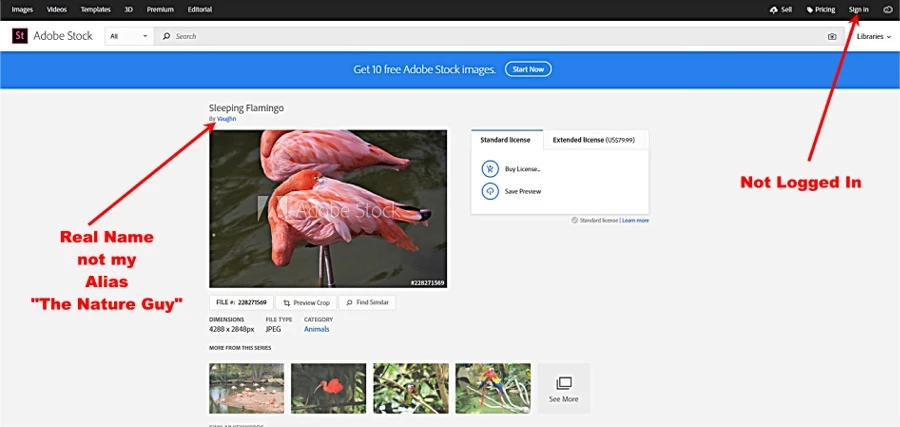Click the FILE # 228271569 button
This screenshot has height=427, width=900.
coord(241,302)
